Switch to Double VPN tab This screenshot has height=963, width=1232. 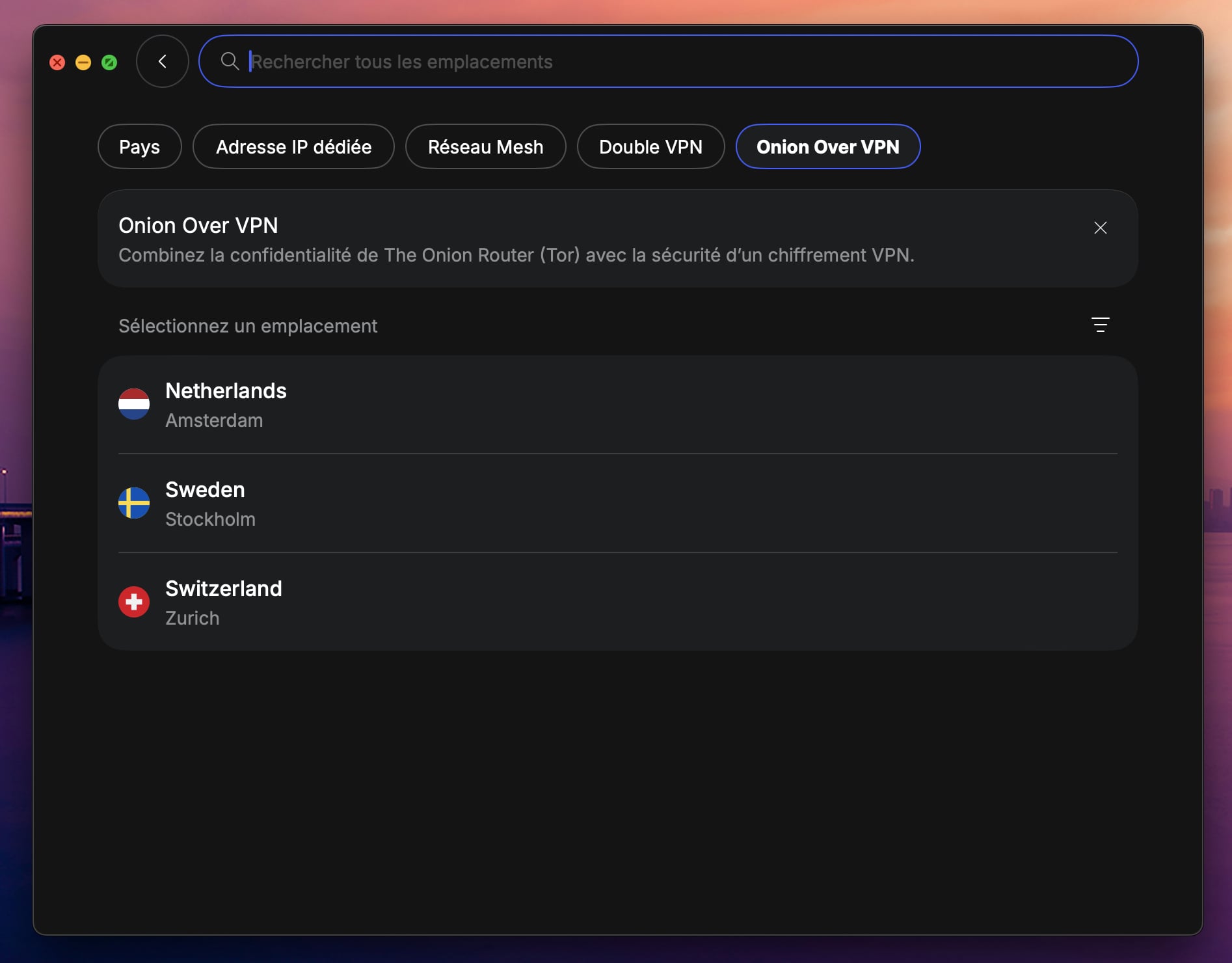point(650,146)
